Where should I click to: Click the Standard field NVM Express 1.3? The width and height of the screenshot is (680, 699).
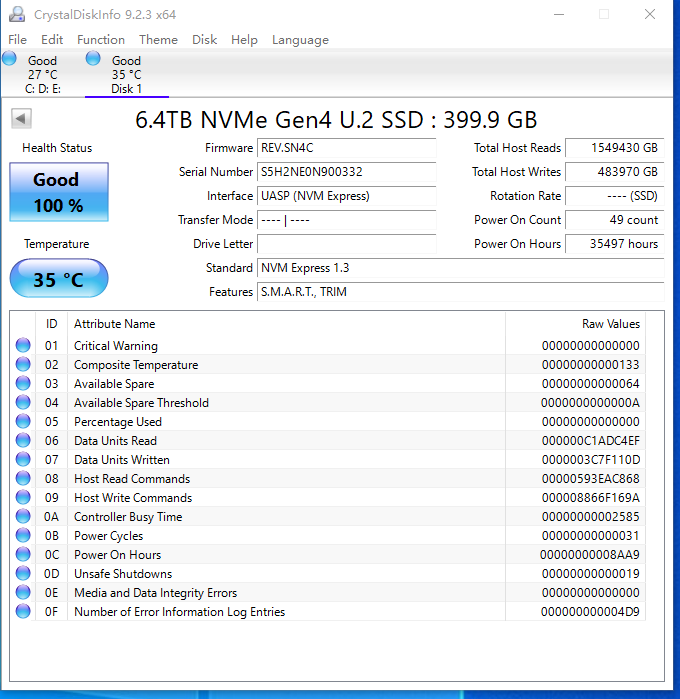[x=461, y=268]
